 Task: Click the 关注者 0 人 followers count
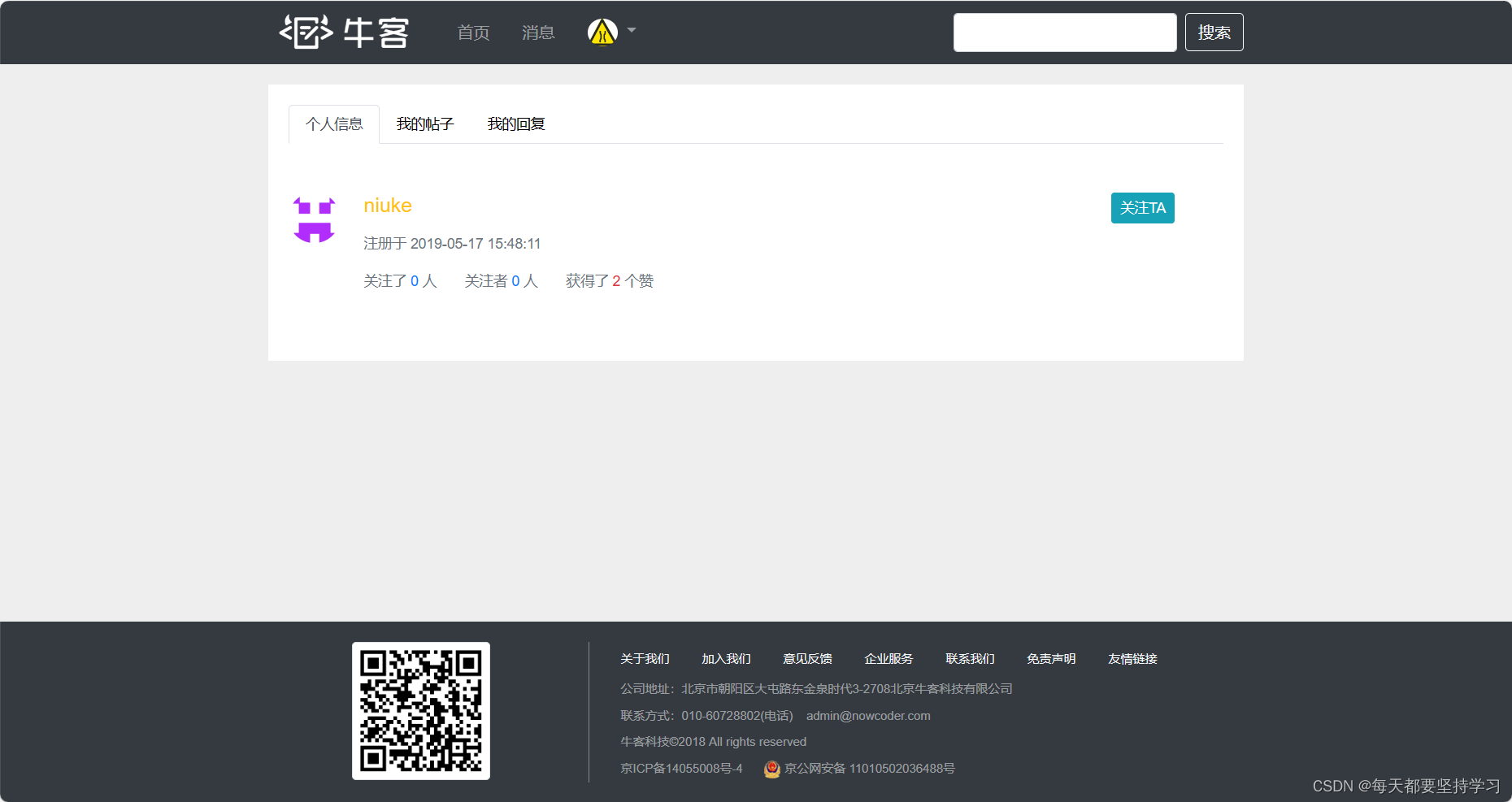coord(501,281)
